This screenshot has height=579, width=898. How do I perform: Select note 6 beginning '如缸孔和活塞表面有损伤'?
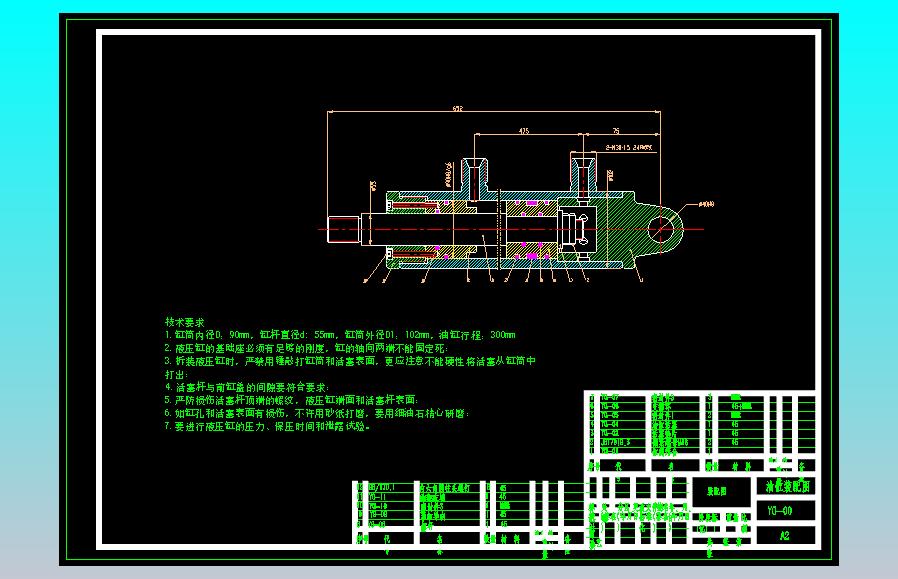point(317,413)
